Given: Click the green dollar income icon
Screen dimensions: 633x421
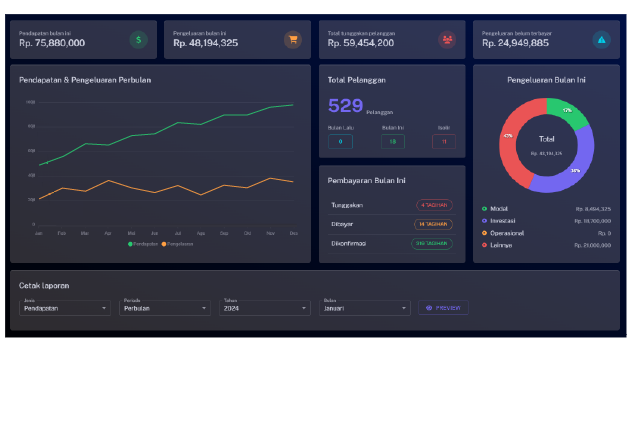Looking at the screenshot, I should pos(139,40).
